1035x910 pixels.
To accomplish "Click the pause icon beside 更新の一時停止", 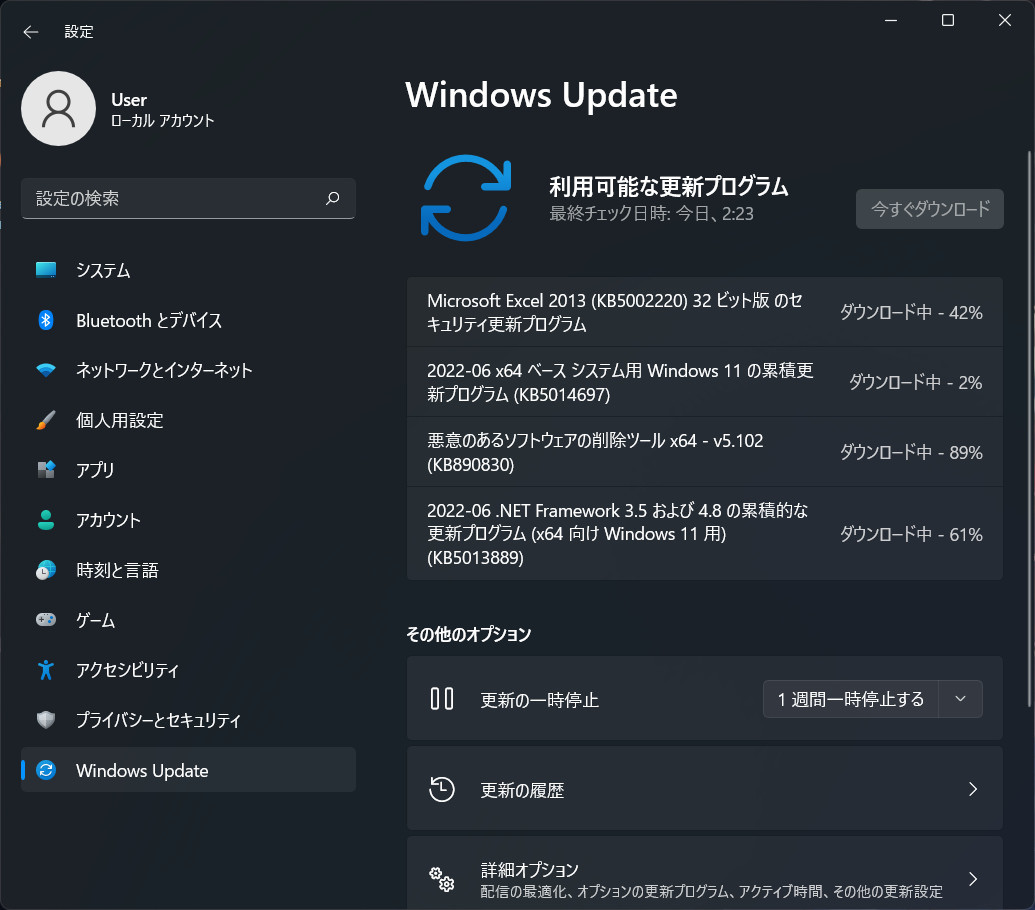I will tap(442, 699).
